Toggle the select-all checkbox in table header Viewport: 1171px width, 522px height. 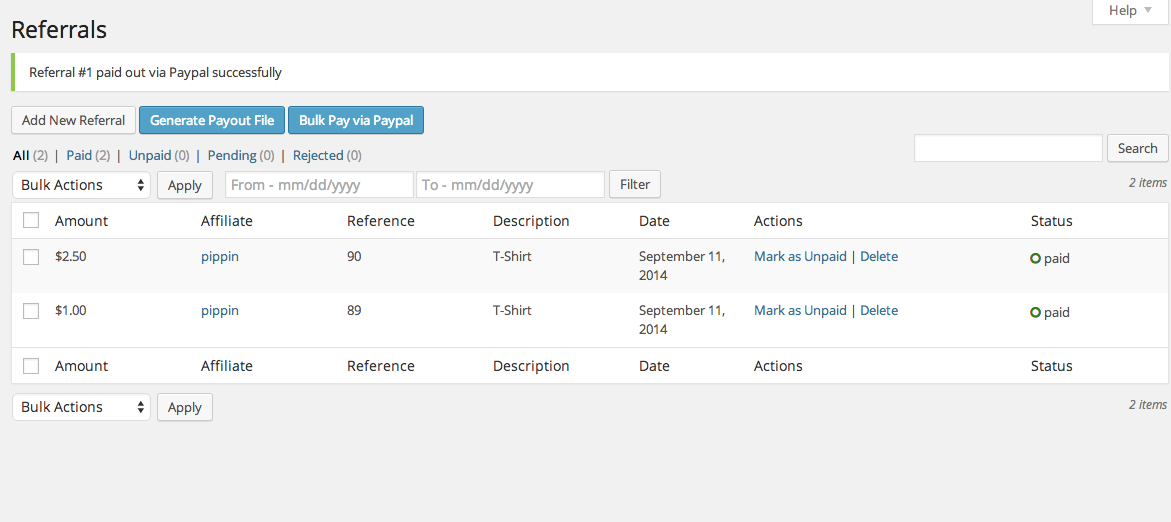pos(31,221)
